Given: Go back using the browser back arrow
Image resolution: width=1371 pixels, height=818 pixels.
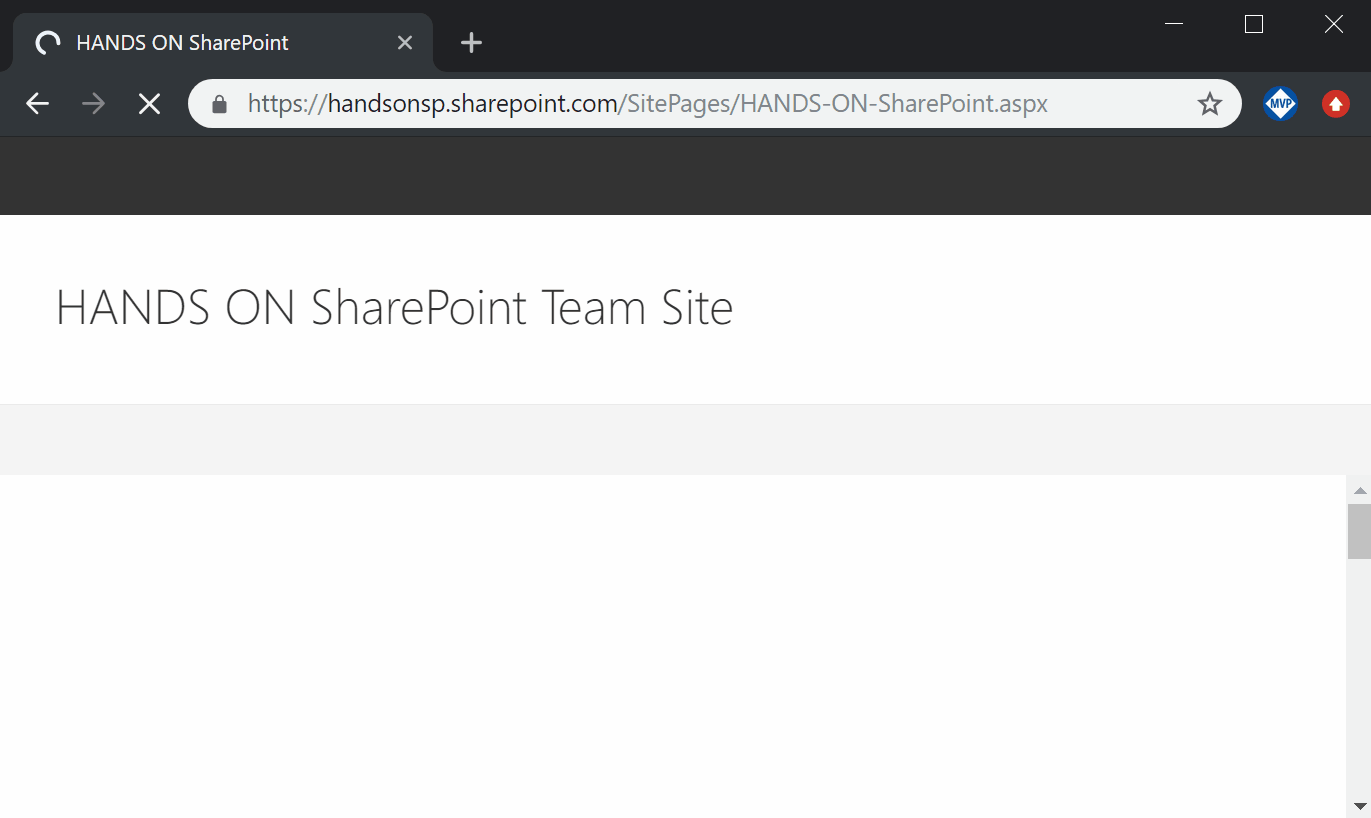Looking at the screenshot, I should point(38,104).
